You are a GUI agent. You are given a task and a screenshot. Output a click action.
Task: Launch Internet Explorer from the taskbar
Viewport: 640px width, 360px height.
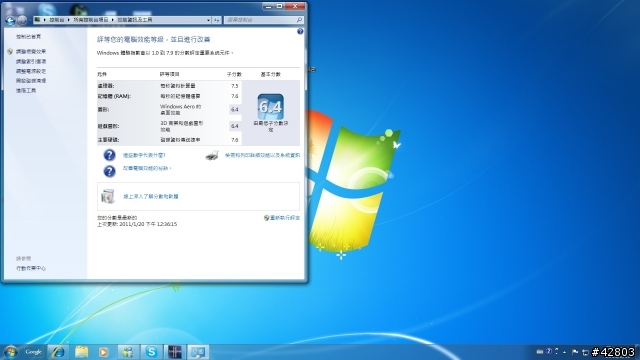click(x=58, y=352)
